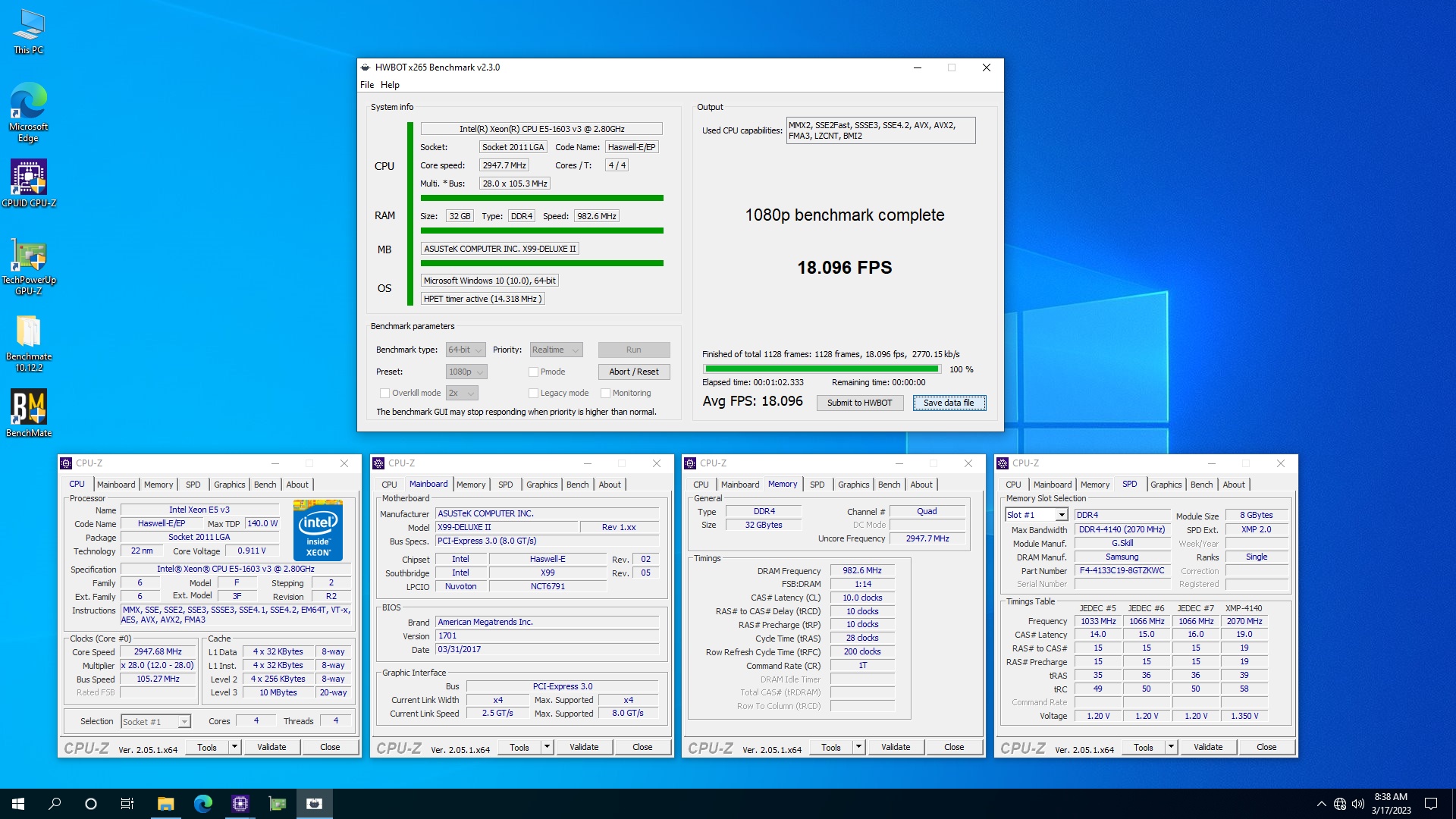Expand Tools arrow in CPU tab window

234,748
